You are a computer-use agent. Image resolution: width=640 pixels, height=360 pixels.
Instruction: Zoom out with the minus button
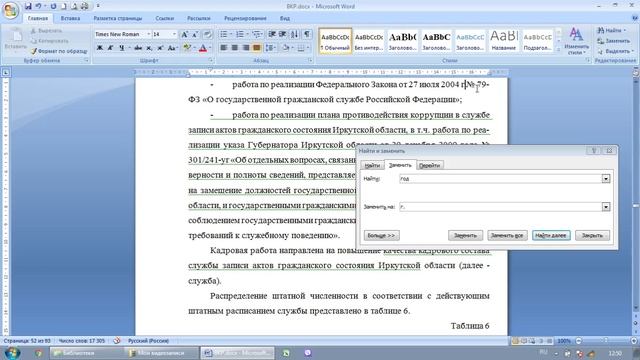click(579, 340)
